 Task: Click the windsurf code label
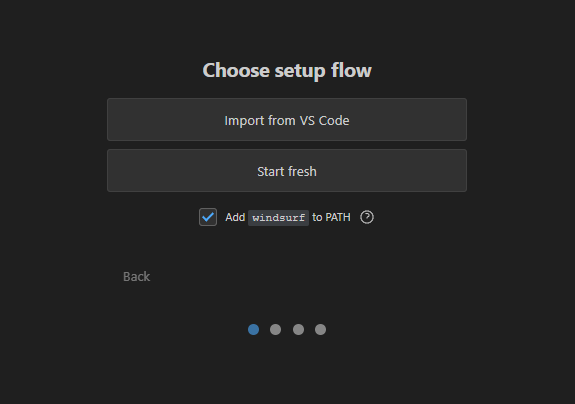tap(278, 218)
